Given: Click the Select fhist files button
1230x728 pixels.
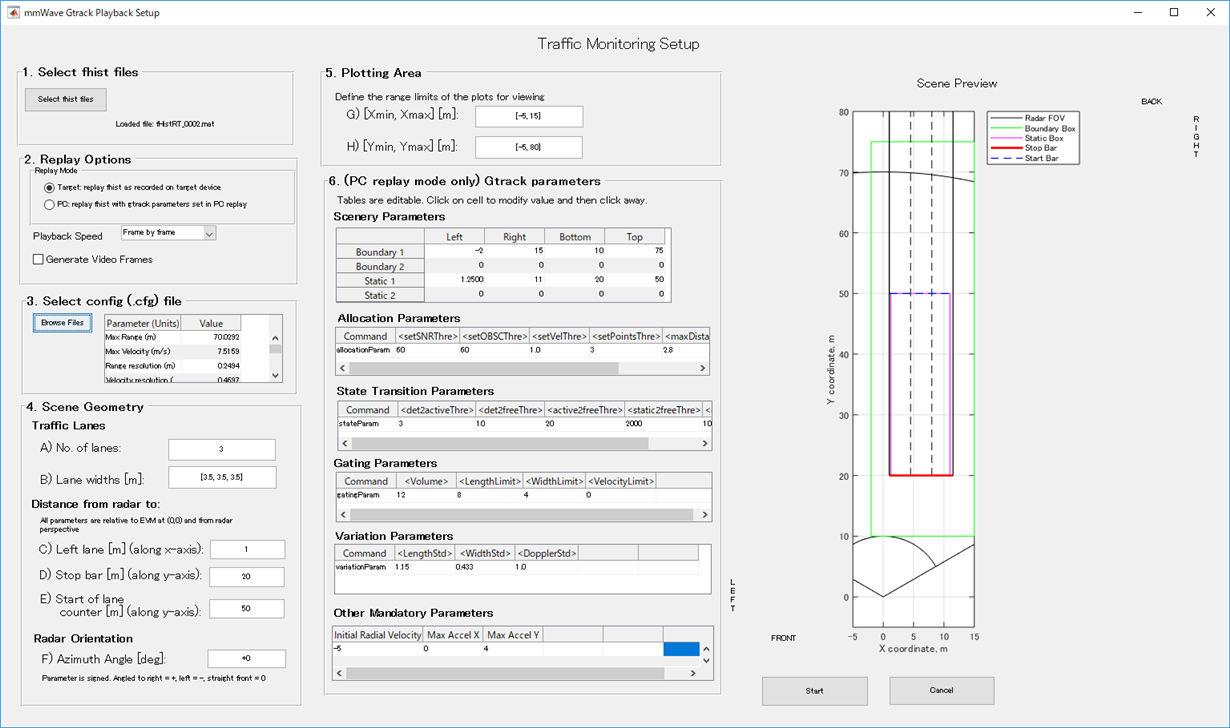Looking at the screenshot, I should (66, 99).
